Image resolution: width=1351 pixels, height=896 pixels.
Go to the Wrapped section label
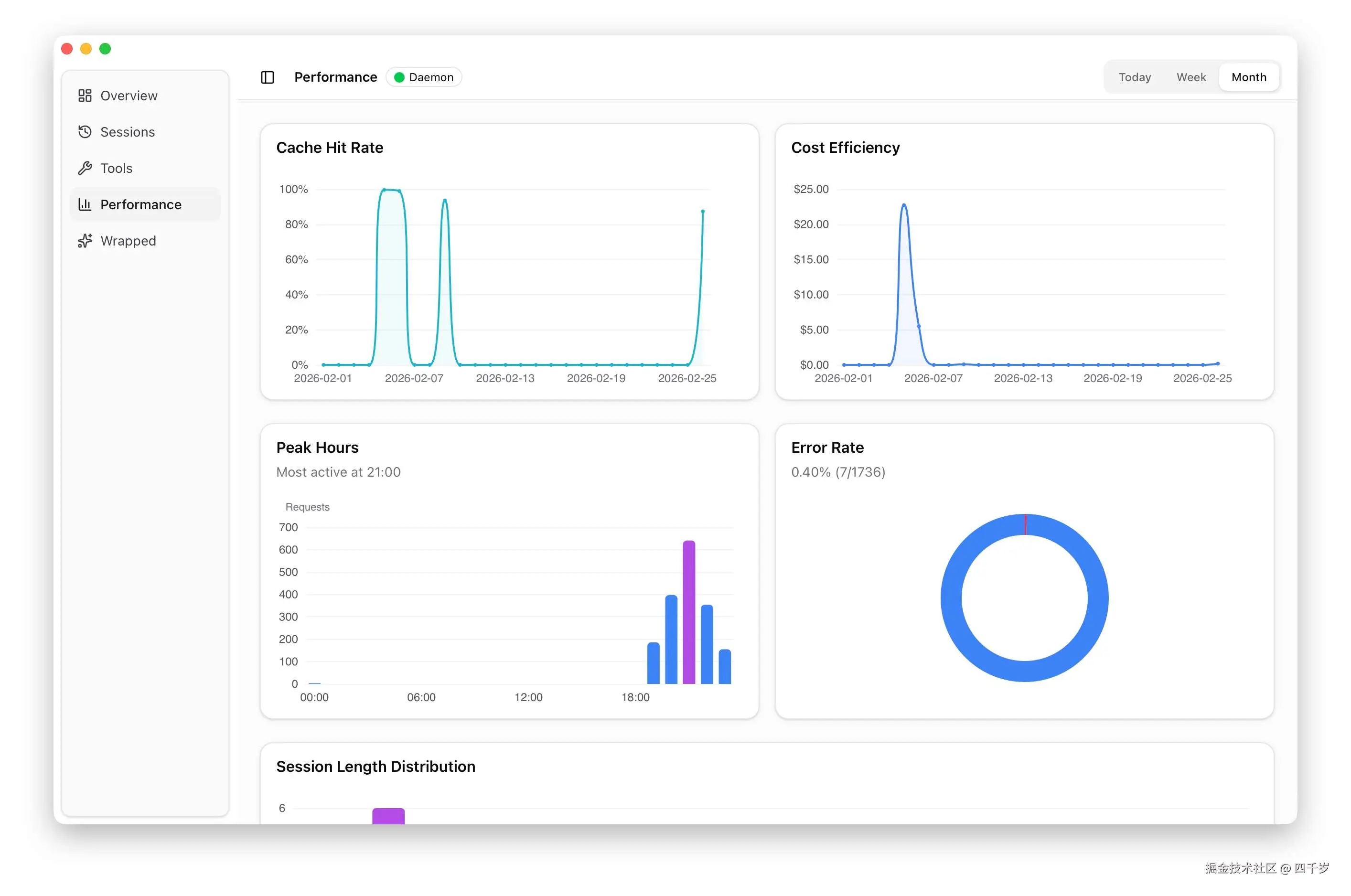coord(128,241)
